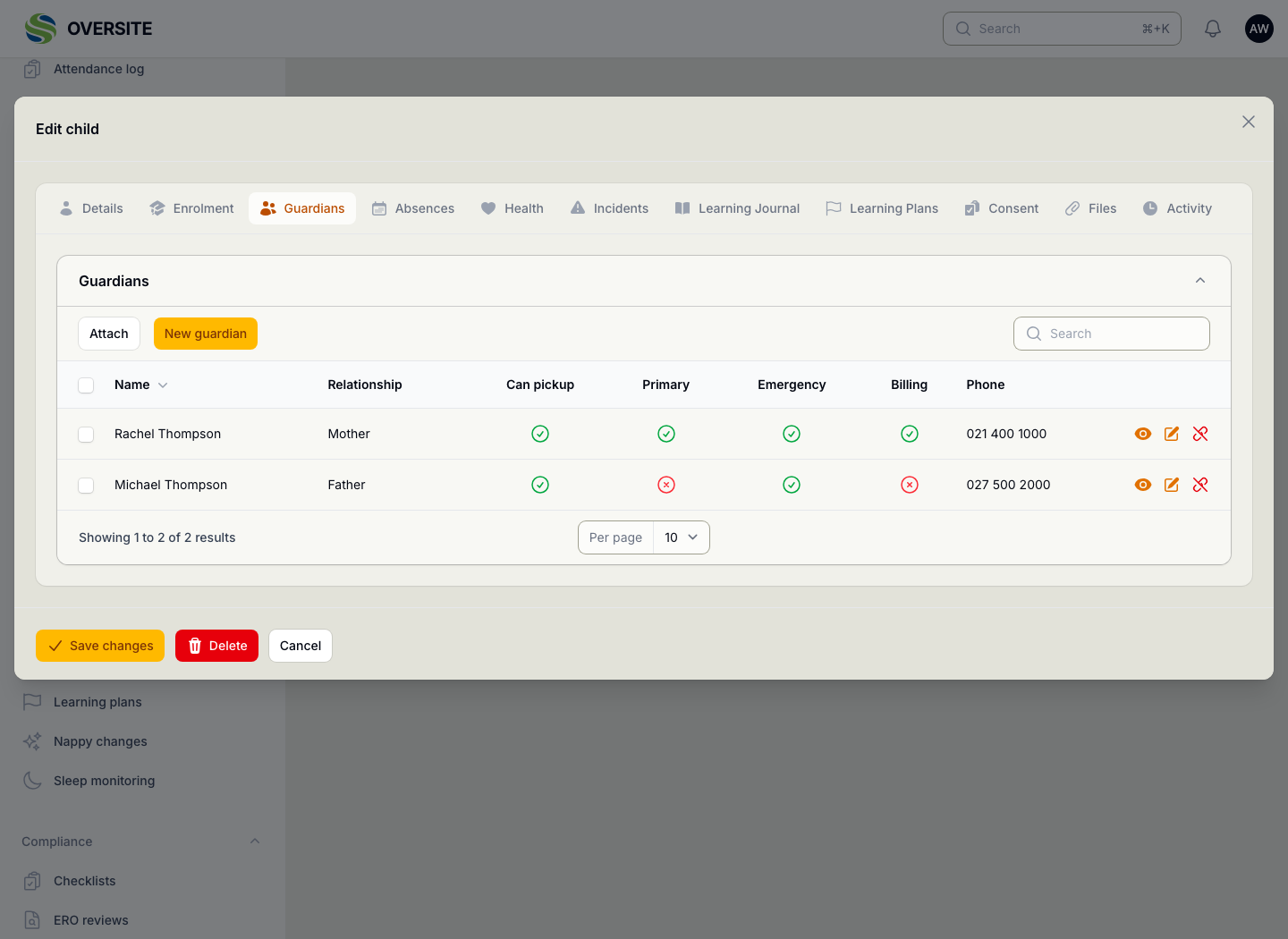Click phone number 027 500 2000
Image resolution: width=1288 pixels, height=939 pixels.
pyautogui.click(x=1008, y=485)
